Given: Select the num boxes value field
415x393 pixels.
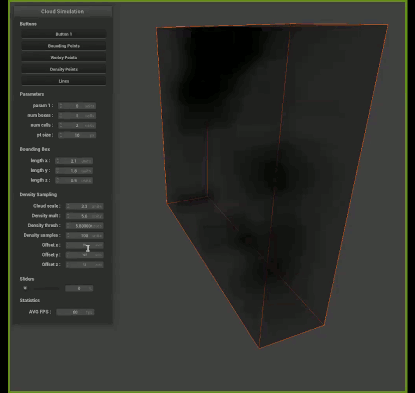Looking at the screenshot, I should point(77,115).
